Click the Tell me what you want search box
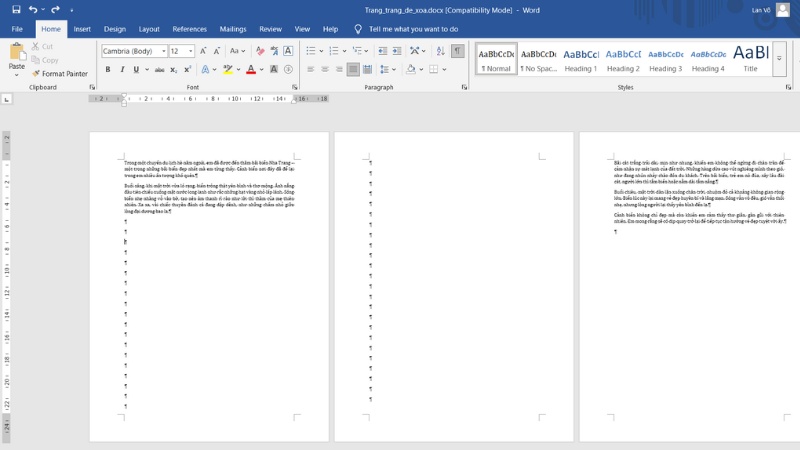 pos(413,29)
